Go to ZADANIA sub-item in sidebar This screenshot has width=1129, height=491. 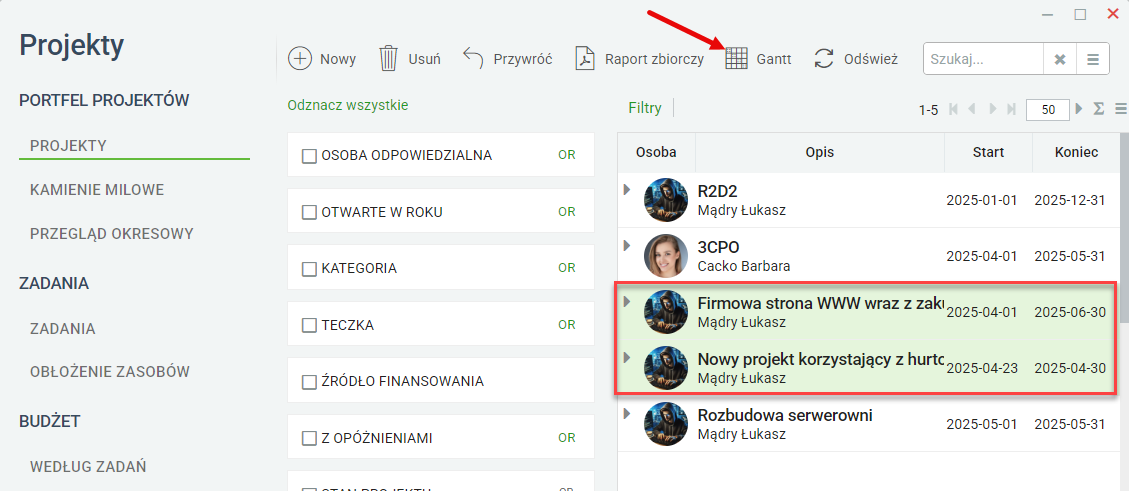(63, 328)
